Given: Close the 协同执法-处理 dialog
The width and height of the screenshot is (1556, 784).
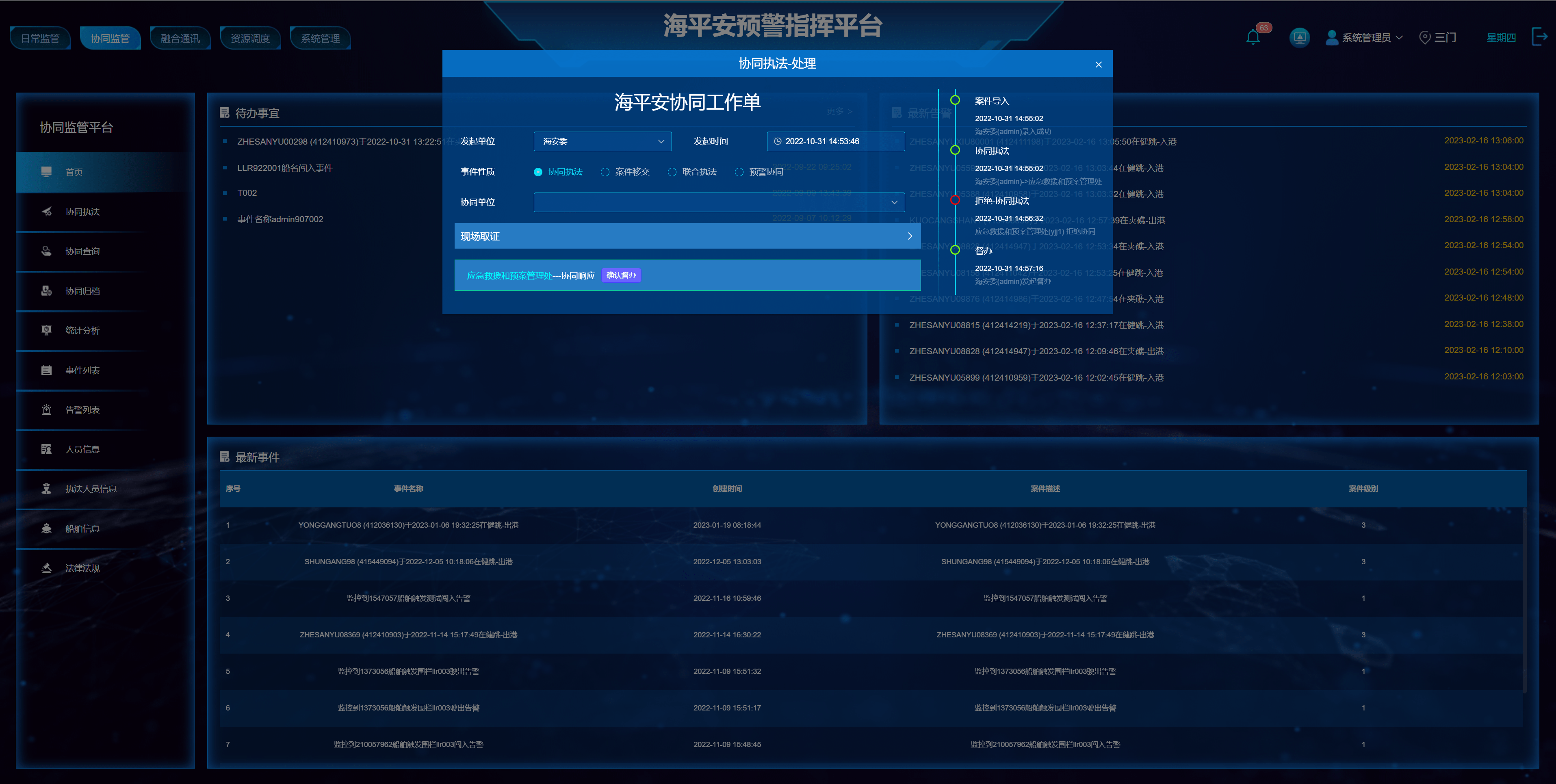Looking at the screenshot, I should (x=1098, y=64).
